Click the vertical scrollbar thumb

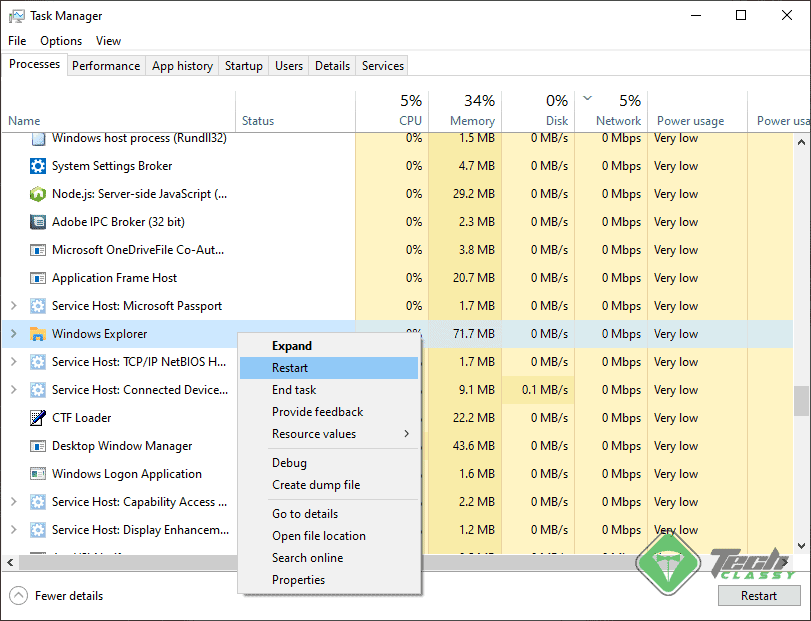point(800,400)
